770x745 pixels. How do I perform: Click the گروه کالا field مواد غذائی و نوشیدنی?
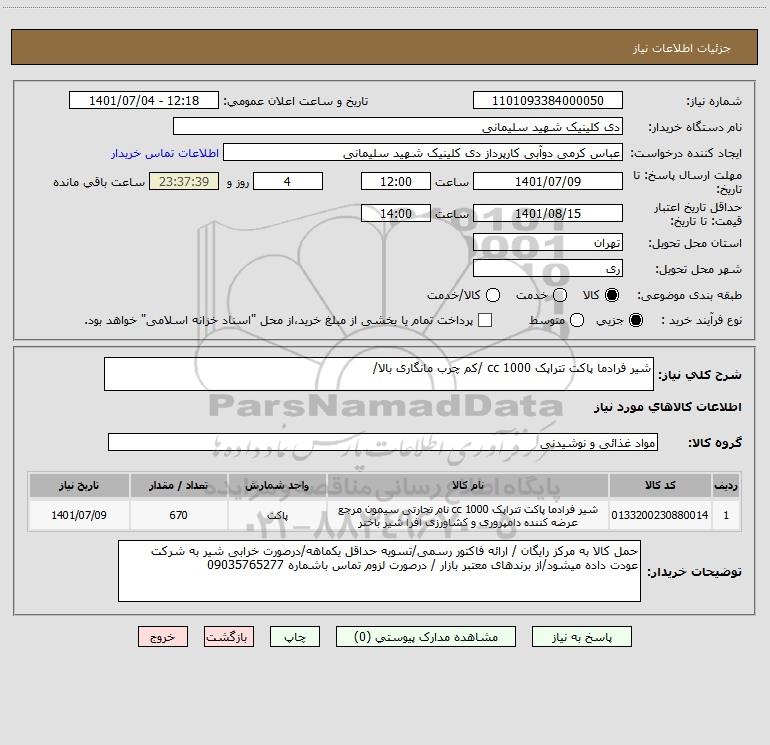tap(383, 442)
